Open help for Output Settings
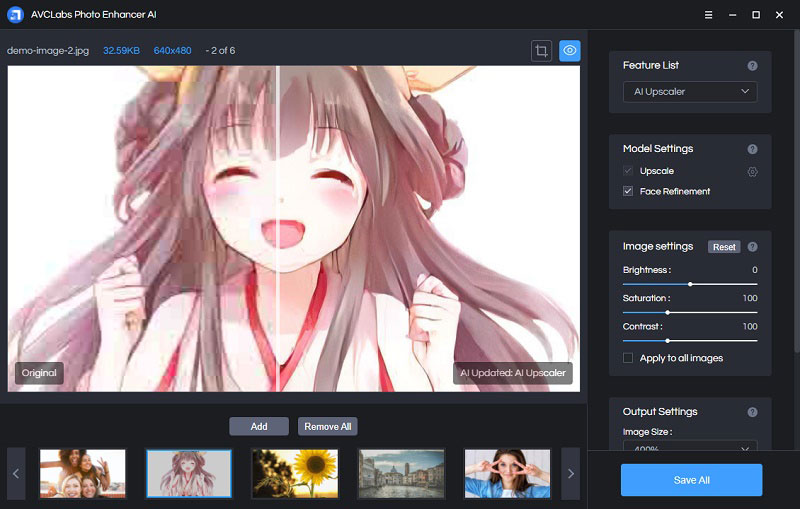Viewport: 800px width, 509px height. coord(752,412)
